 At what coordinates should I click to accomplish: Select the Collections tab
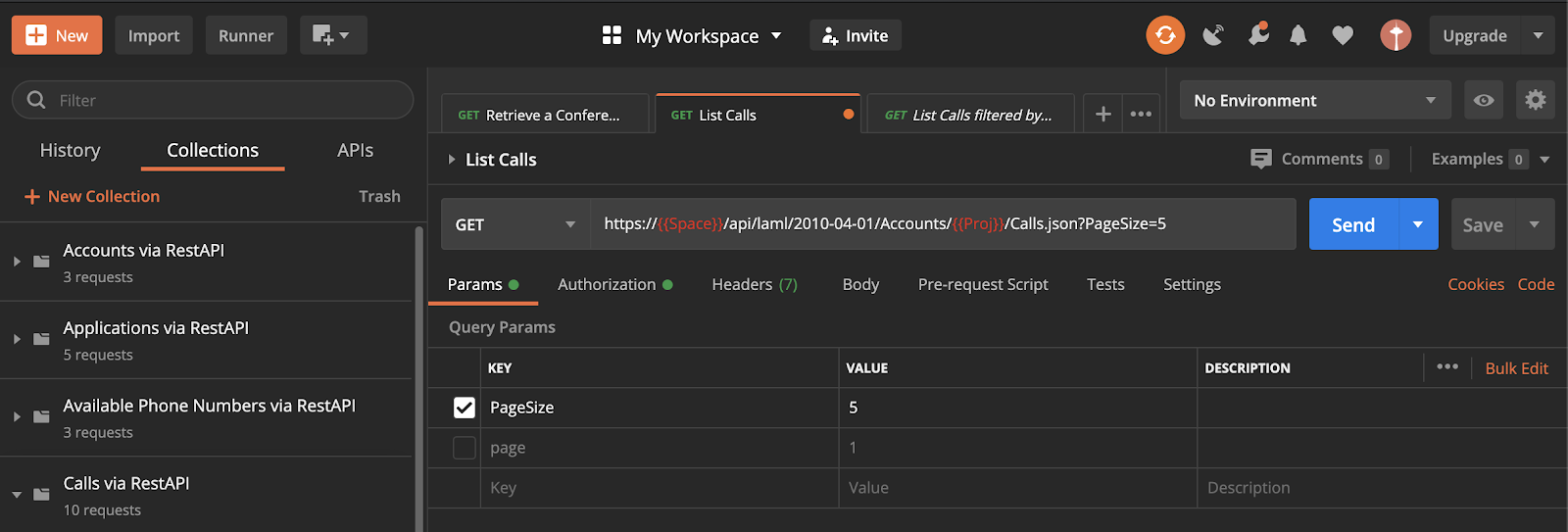click(213, 150)
